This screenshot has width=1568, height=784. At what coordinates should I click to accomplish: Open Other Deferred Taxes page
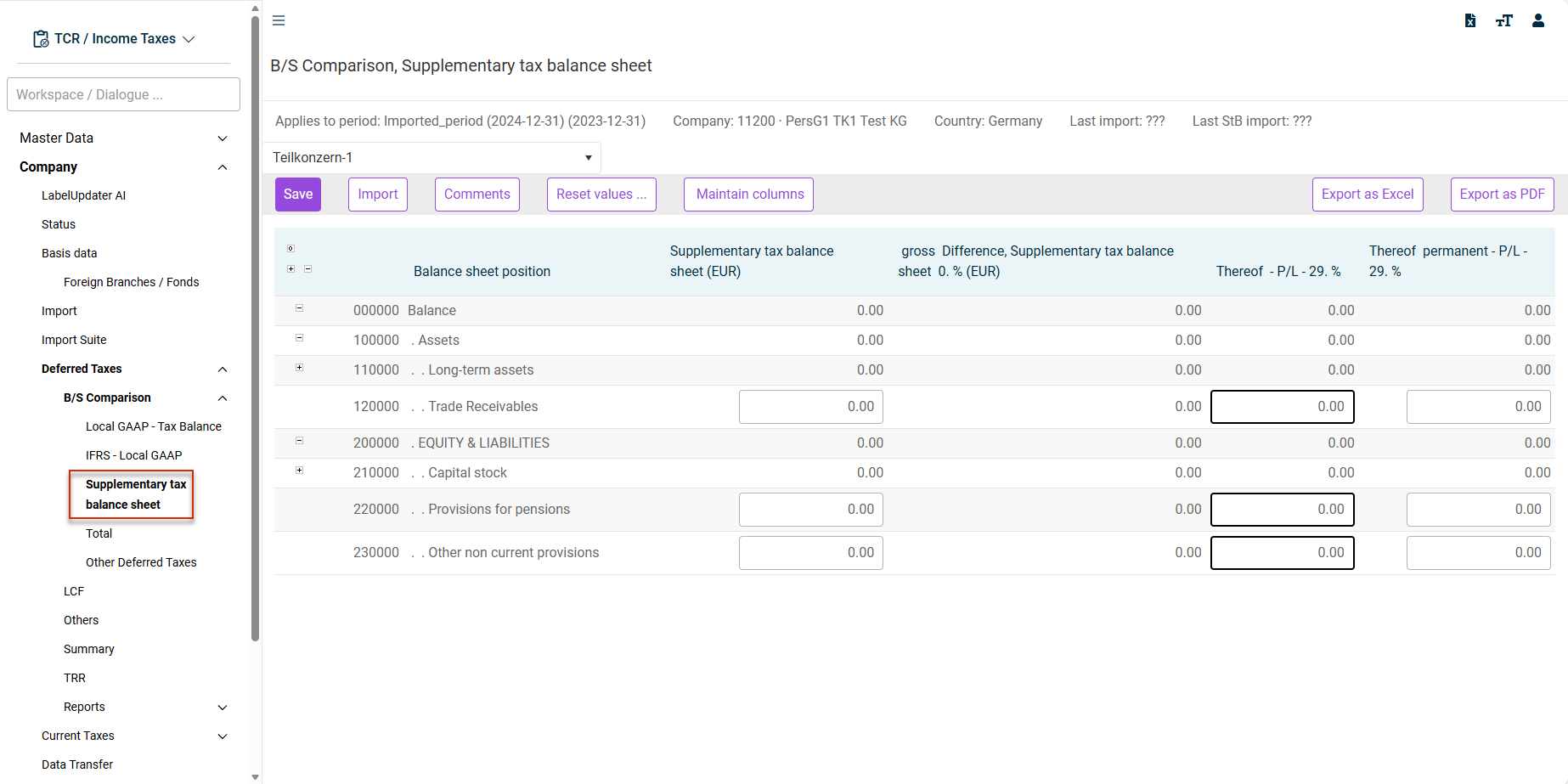[x=141, y=562]
